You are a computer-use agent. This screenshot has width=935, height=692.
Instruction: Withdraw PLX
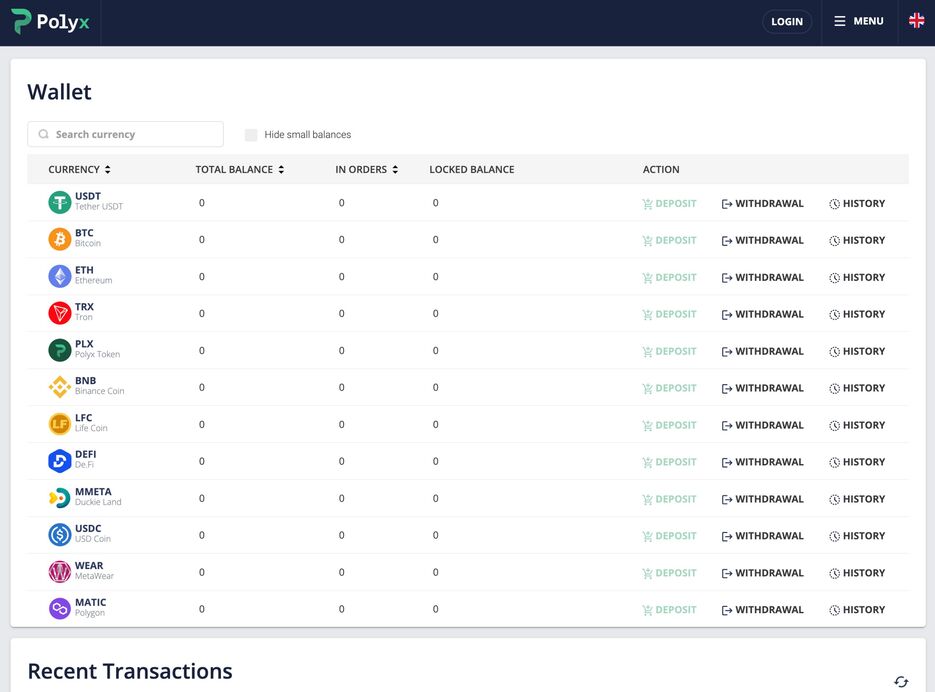point(763,351)
